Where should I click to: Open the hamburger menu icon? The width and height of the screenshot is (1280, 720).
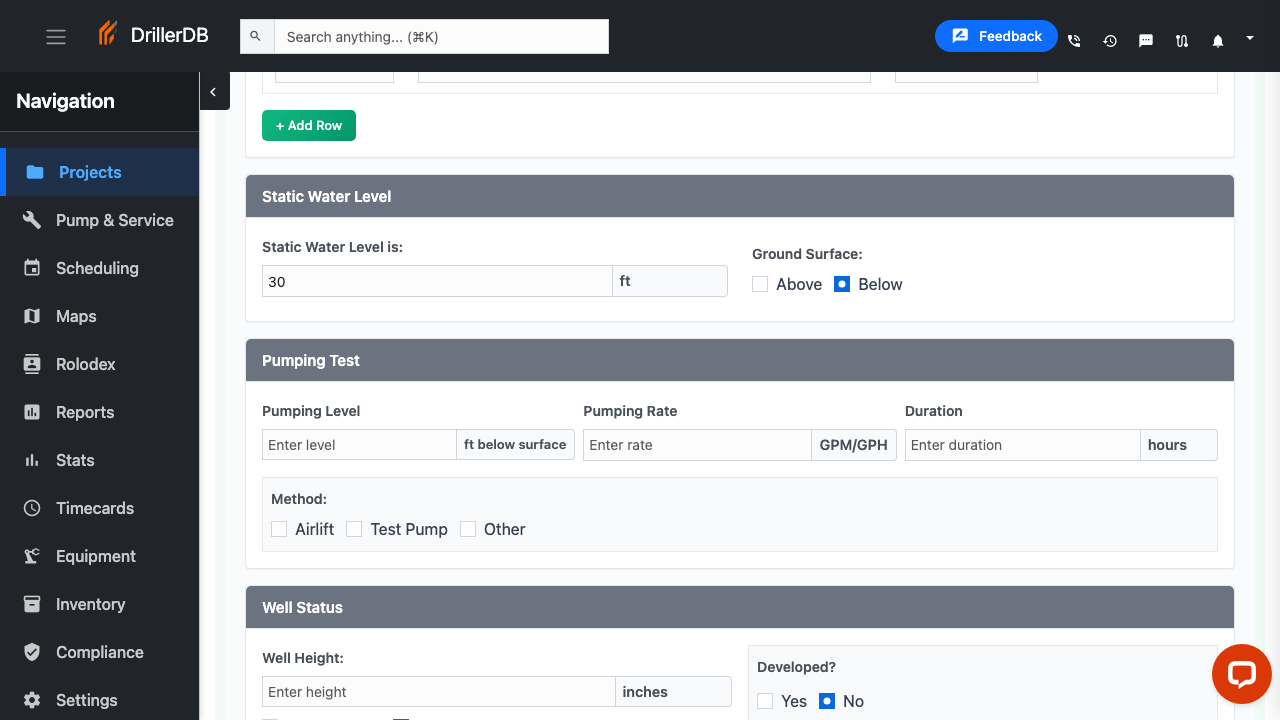[55, 36]
